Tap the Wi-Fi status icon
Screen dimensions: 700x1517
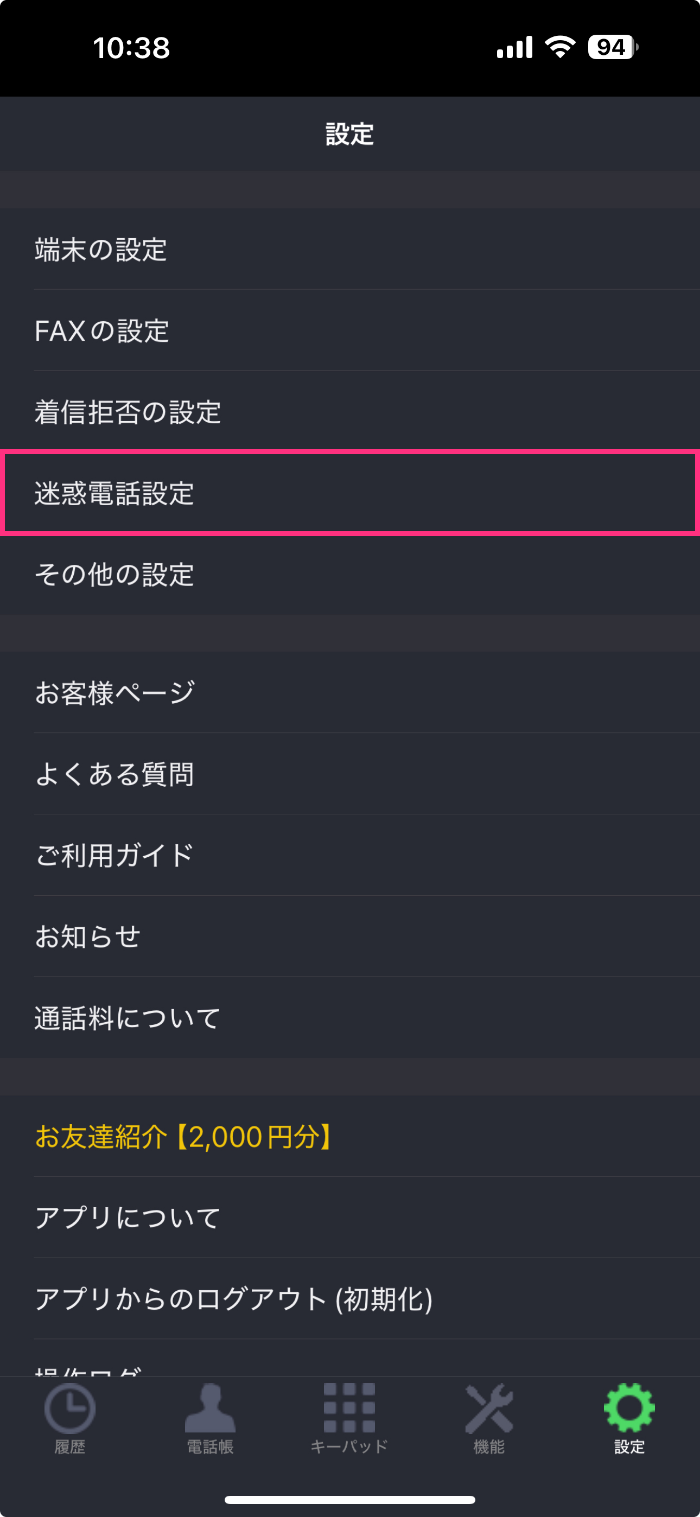[x=561, y=47]
